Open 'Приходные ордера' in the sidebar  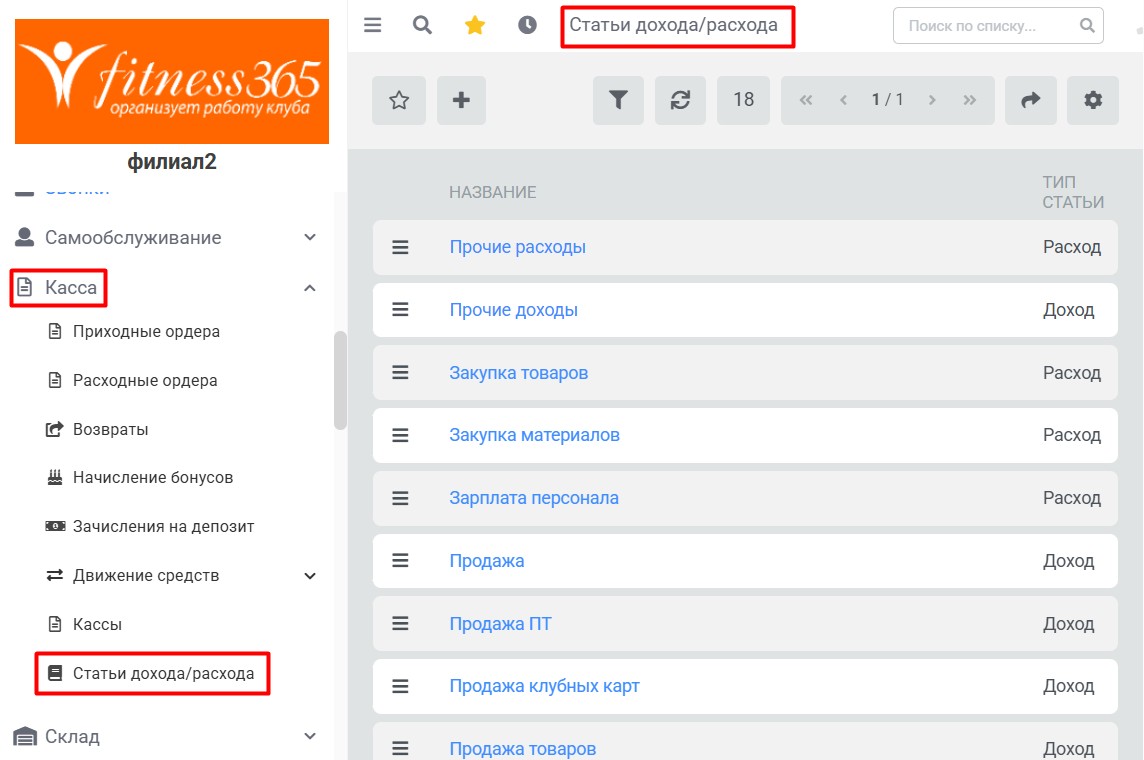coord(146,331)
